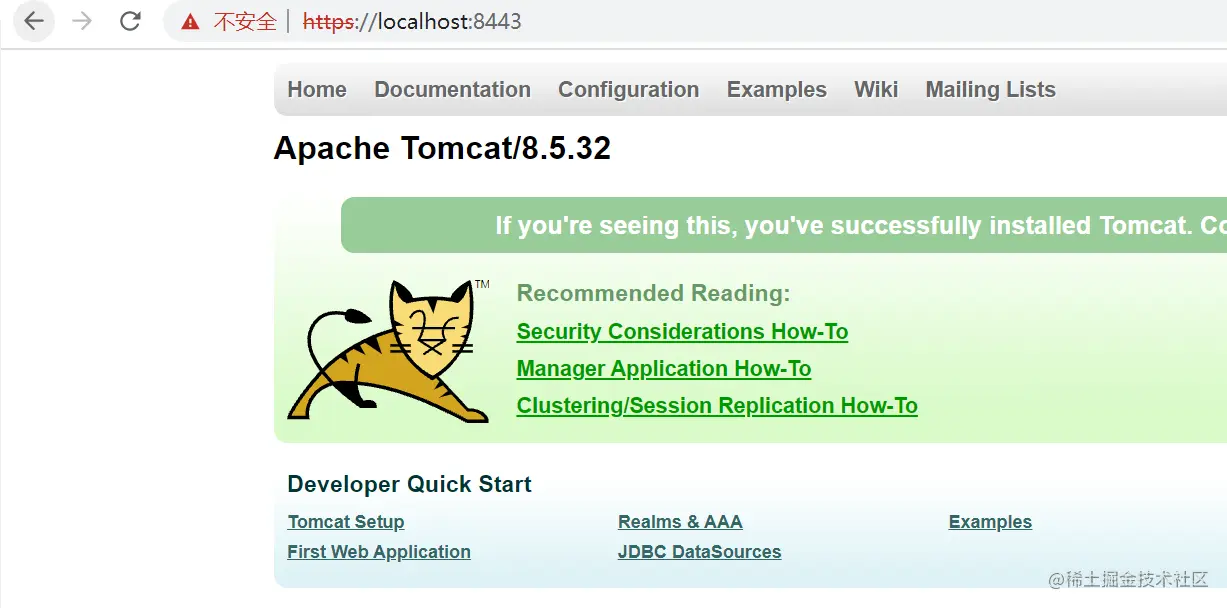This screenshot has height=608, width=1227.
Task: Follow the Tomcat Setup link
Action: click(x=346, y=522)
